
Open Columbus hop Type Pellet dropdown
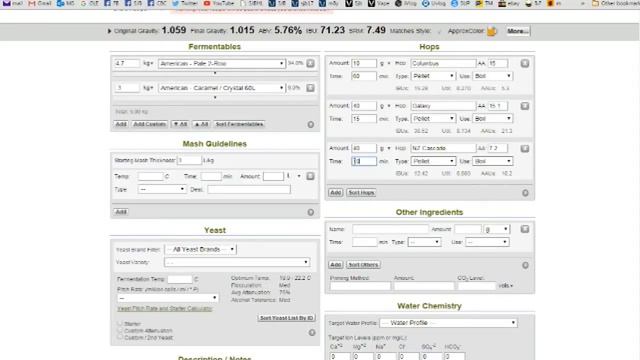(x=433, y=76)
